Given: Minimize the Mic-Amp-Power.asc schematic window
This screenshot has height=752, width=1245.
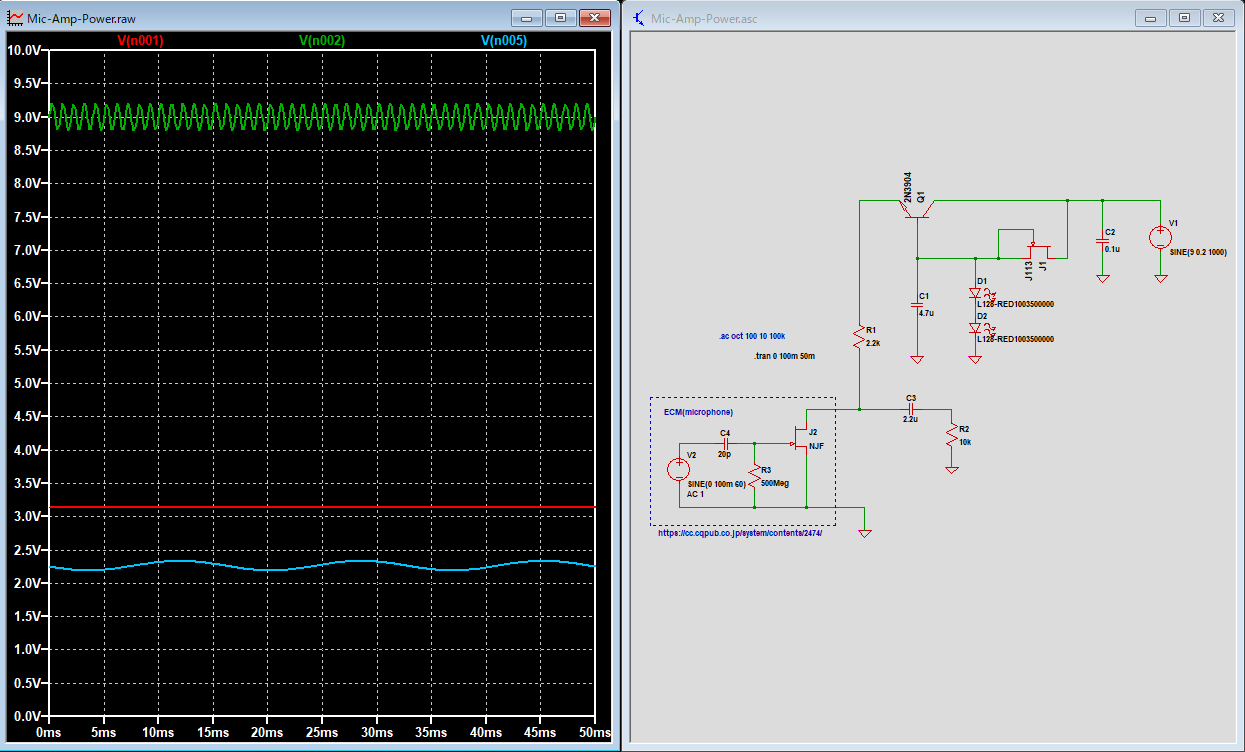Looking at the screenshot, I should 1150,18.
